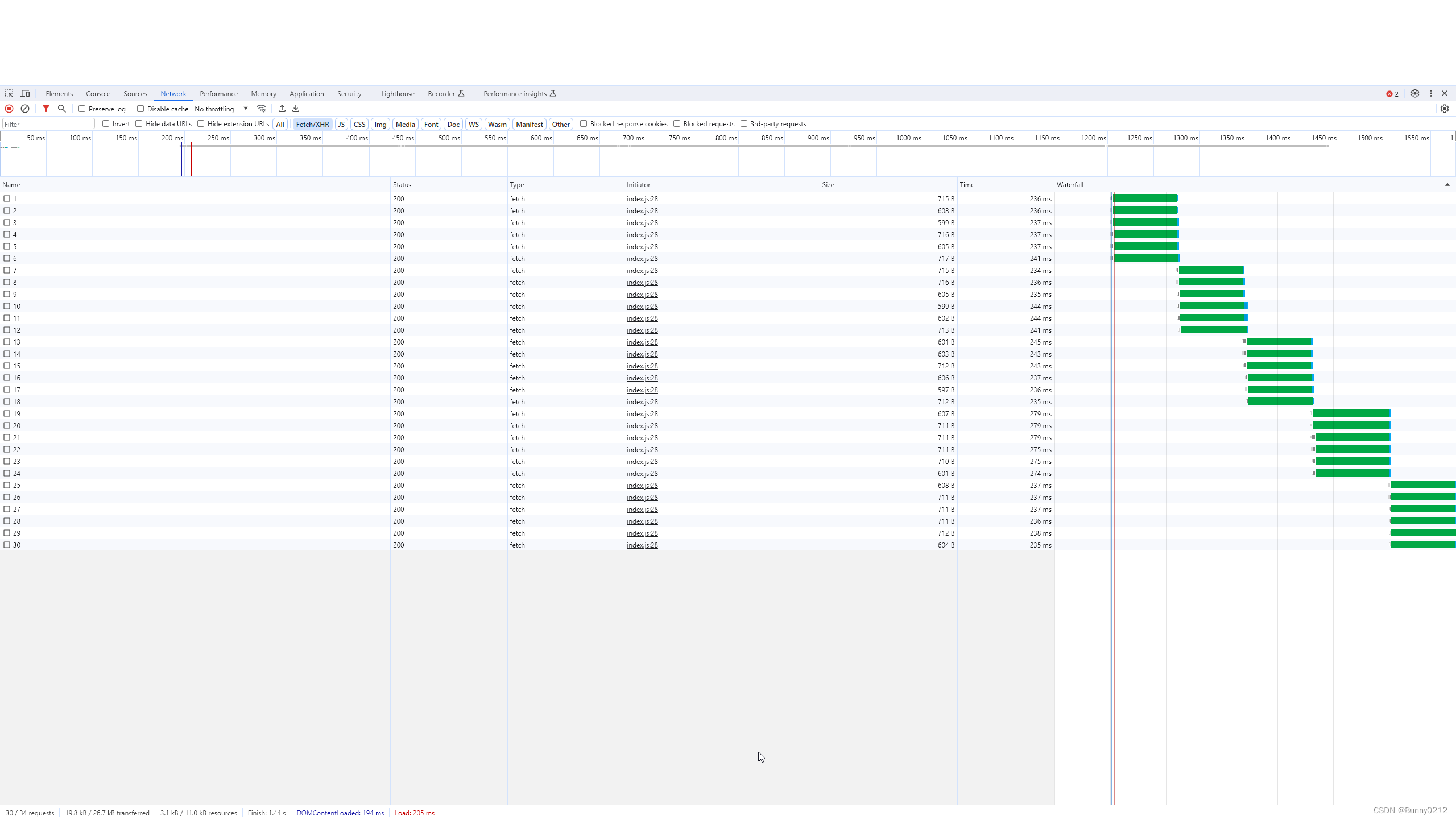Switch to the Performance tab

pos(218,93)
